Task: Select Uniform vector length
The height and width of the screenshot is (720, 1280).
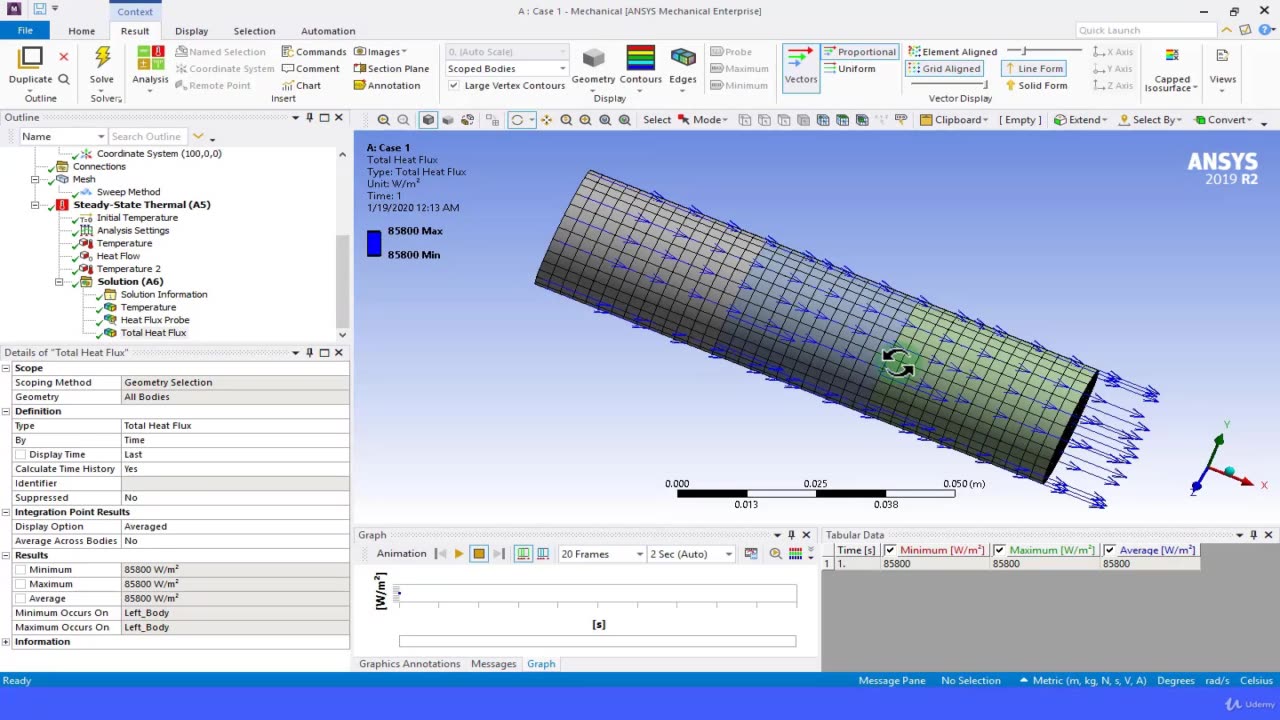Action: point(849,69)
